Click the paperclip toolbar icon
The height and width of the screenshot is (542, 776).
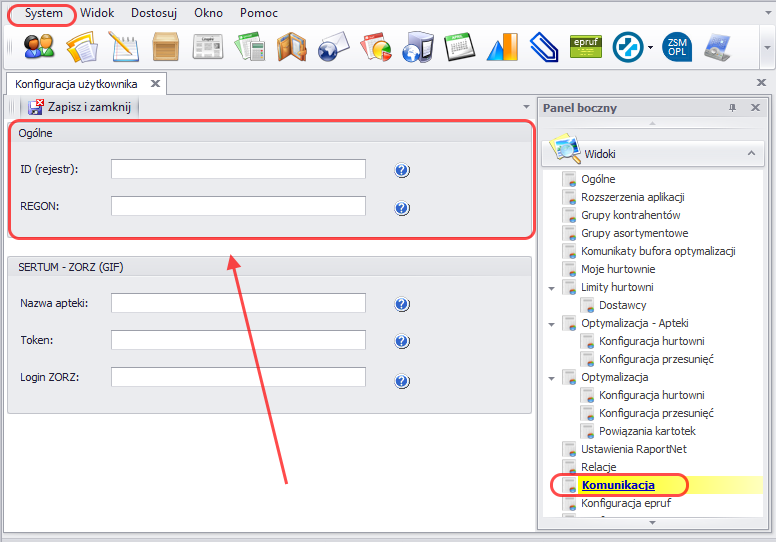click(543, 47)
